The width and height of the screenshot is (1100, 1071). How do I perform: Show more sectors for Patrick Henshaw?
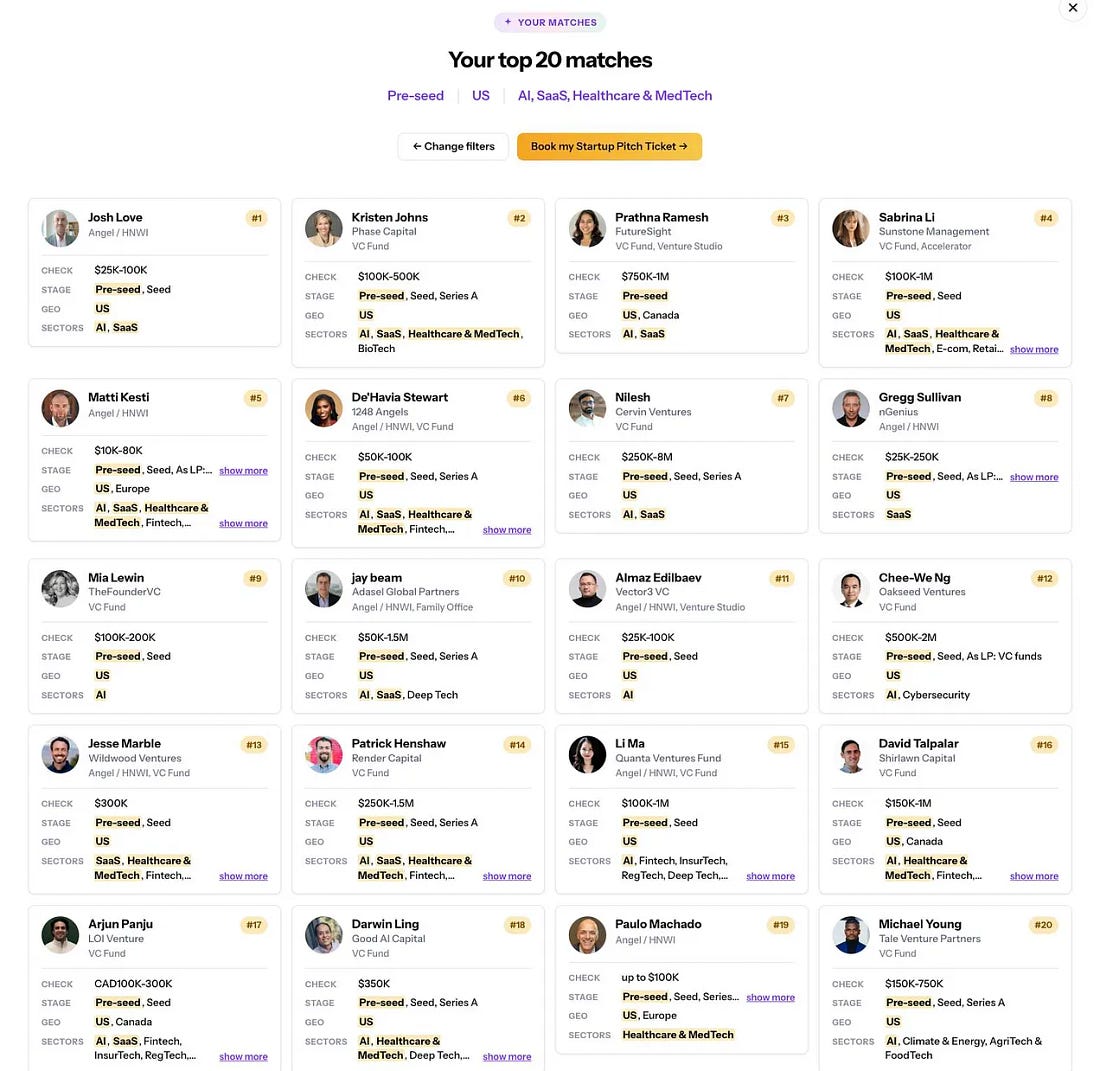(507, 876)
